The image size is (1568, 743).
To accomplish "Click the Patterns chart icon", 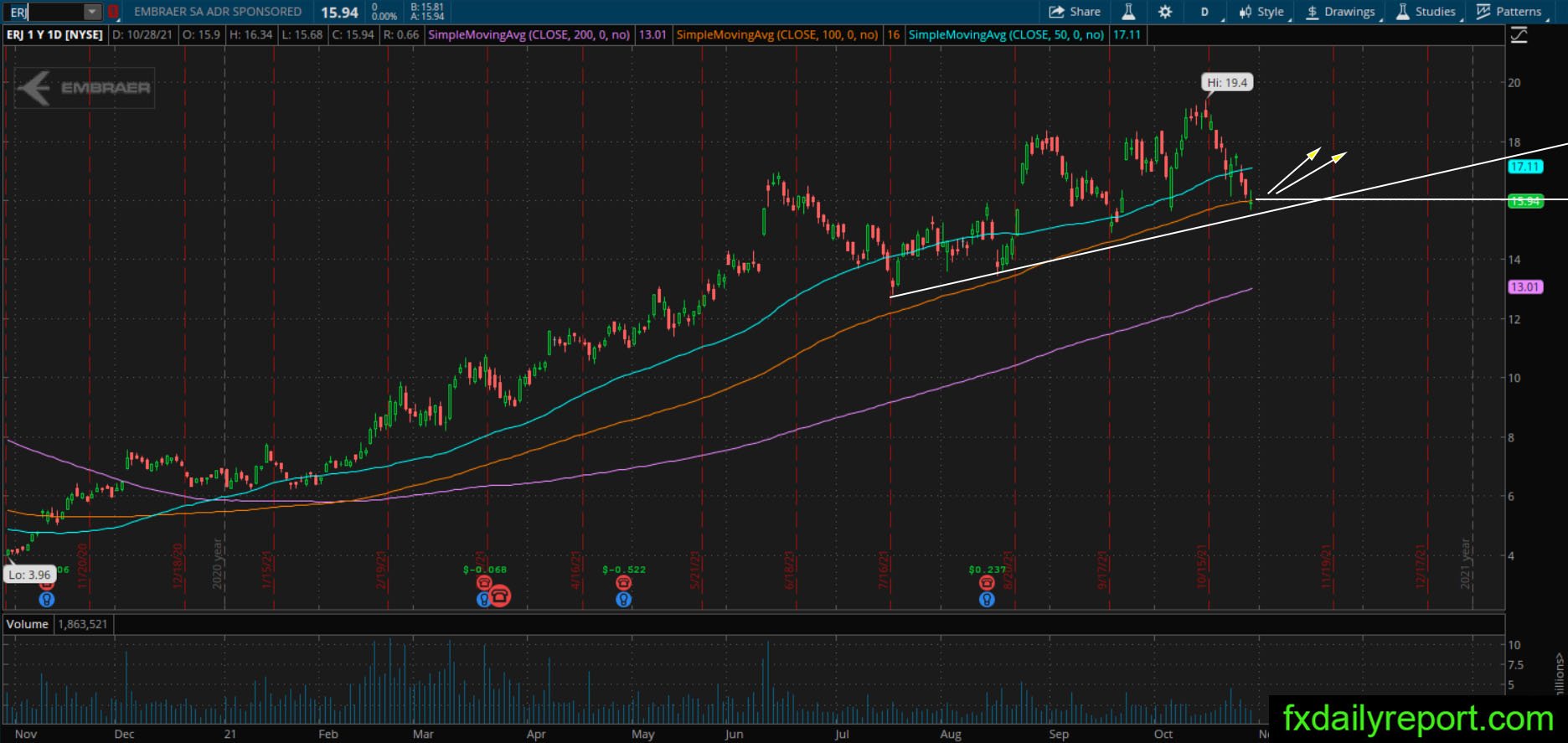I will (1483, 12).
